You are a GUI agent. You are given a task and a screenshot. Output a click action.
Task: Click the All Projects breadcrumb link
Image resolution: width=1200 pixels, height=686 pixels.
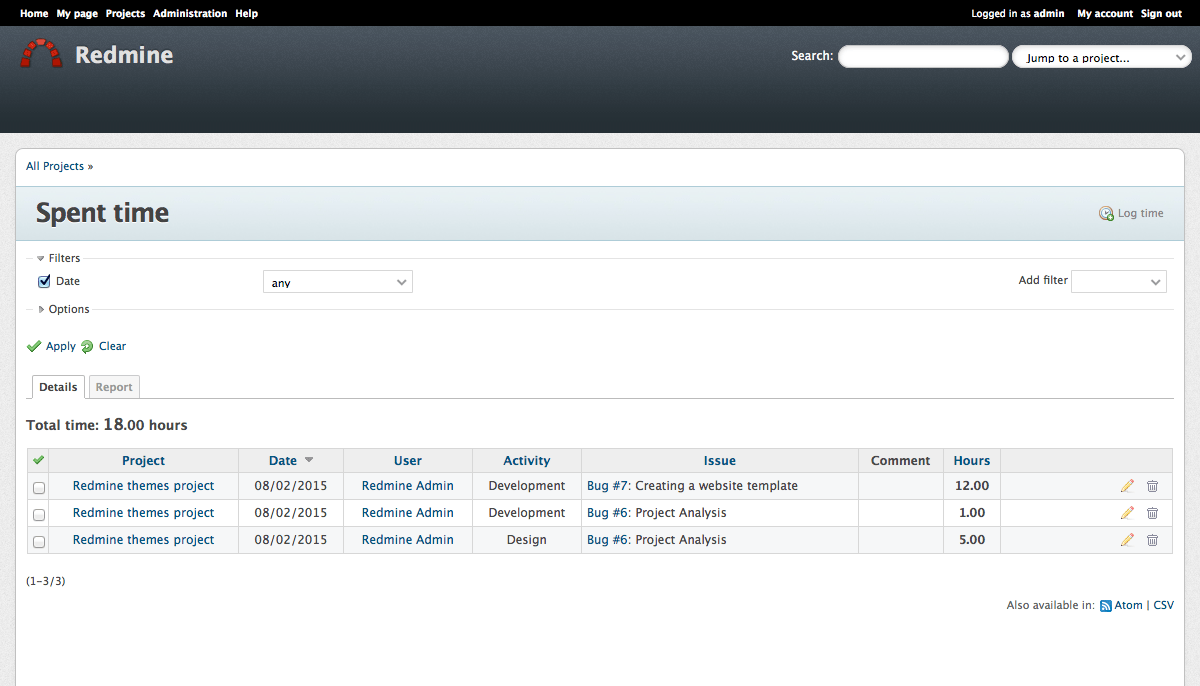point(55,166)
